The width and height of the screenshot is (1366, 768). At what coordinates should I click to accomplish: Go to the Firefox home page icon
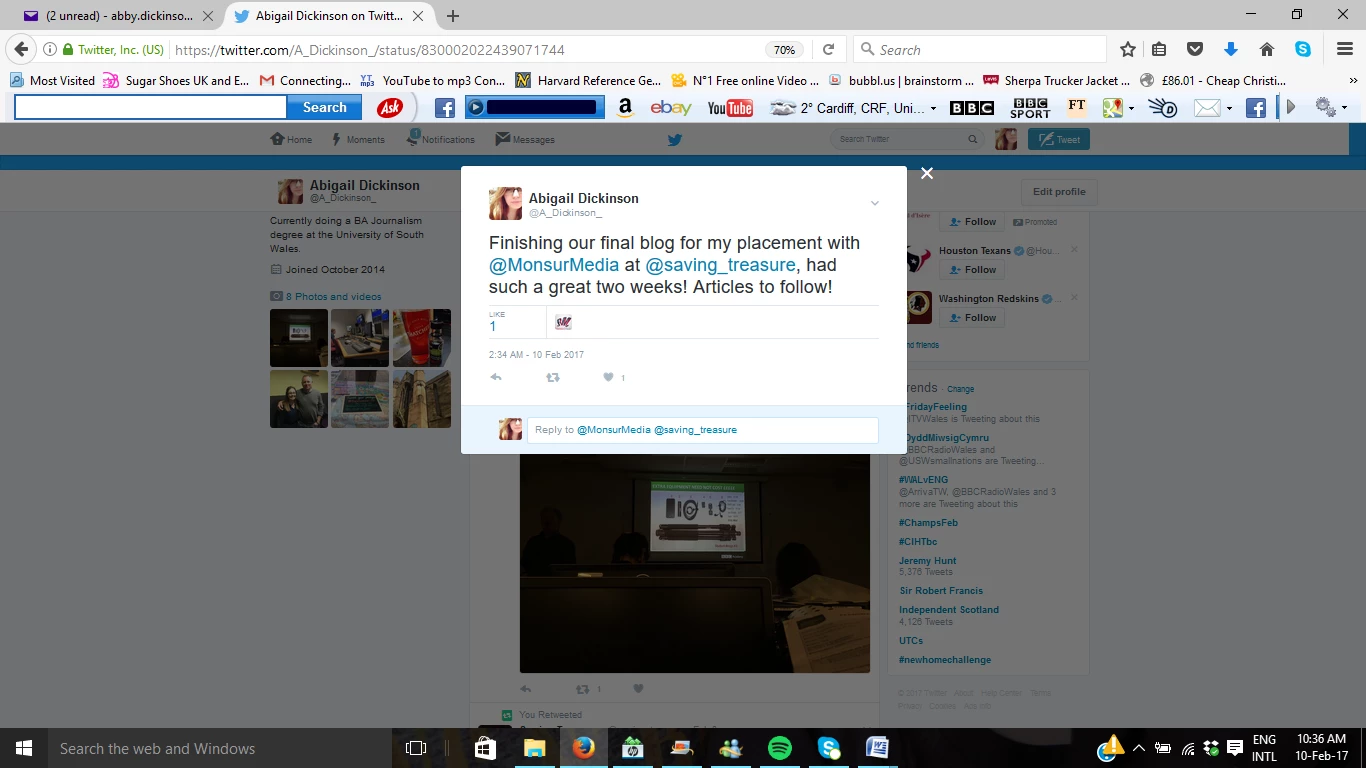pyautogui.click(x=1266, y=50)
